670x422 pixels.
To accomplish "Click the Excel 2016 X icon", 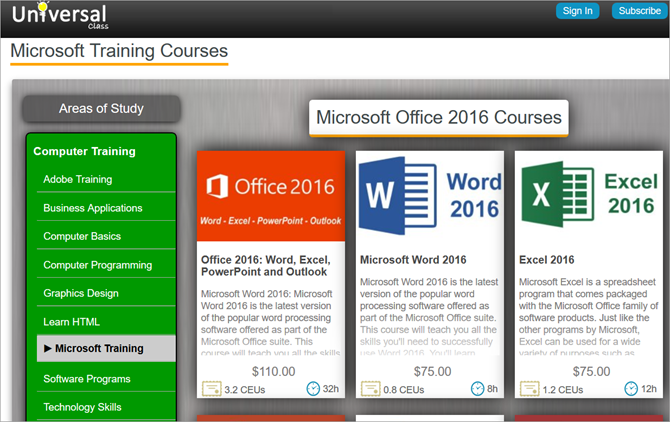I will coord(558,194).
